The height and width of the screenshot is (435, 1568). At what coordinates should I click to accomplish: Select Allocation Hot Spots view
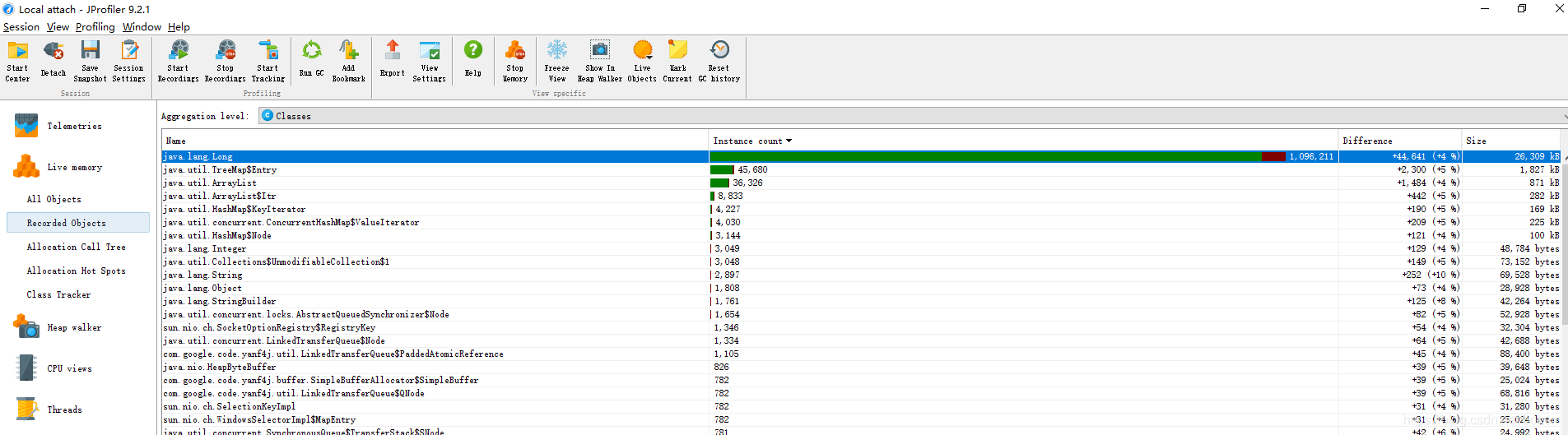[x=78, y=271]
